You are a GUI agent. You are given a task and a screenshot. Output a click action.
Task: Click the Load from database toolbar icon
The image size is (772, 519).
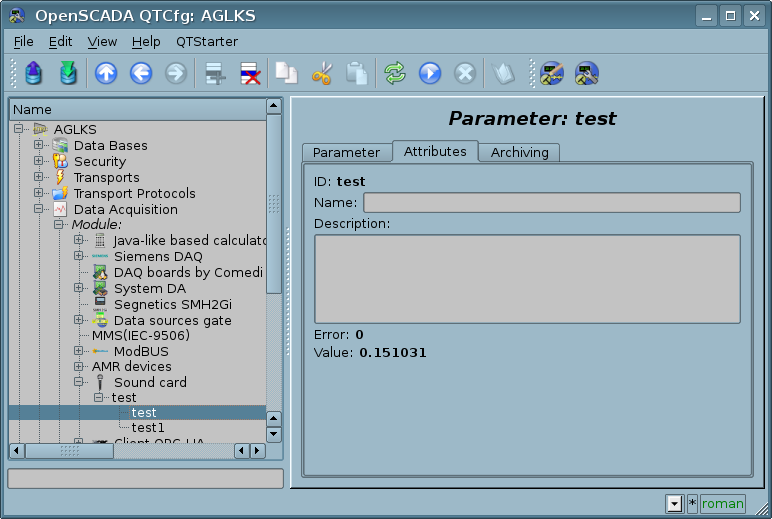pyautogui.click(x=35, y=73)
